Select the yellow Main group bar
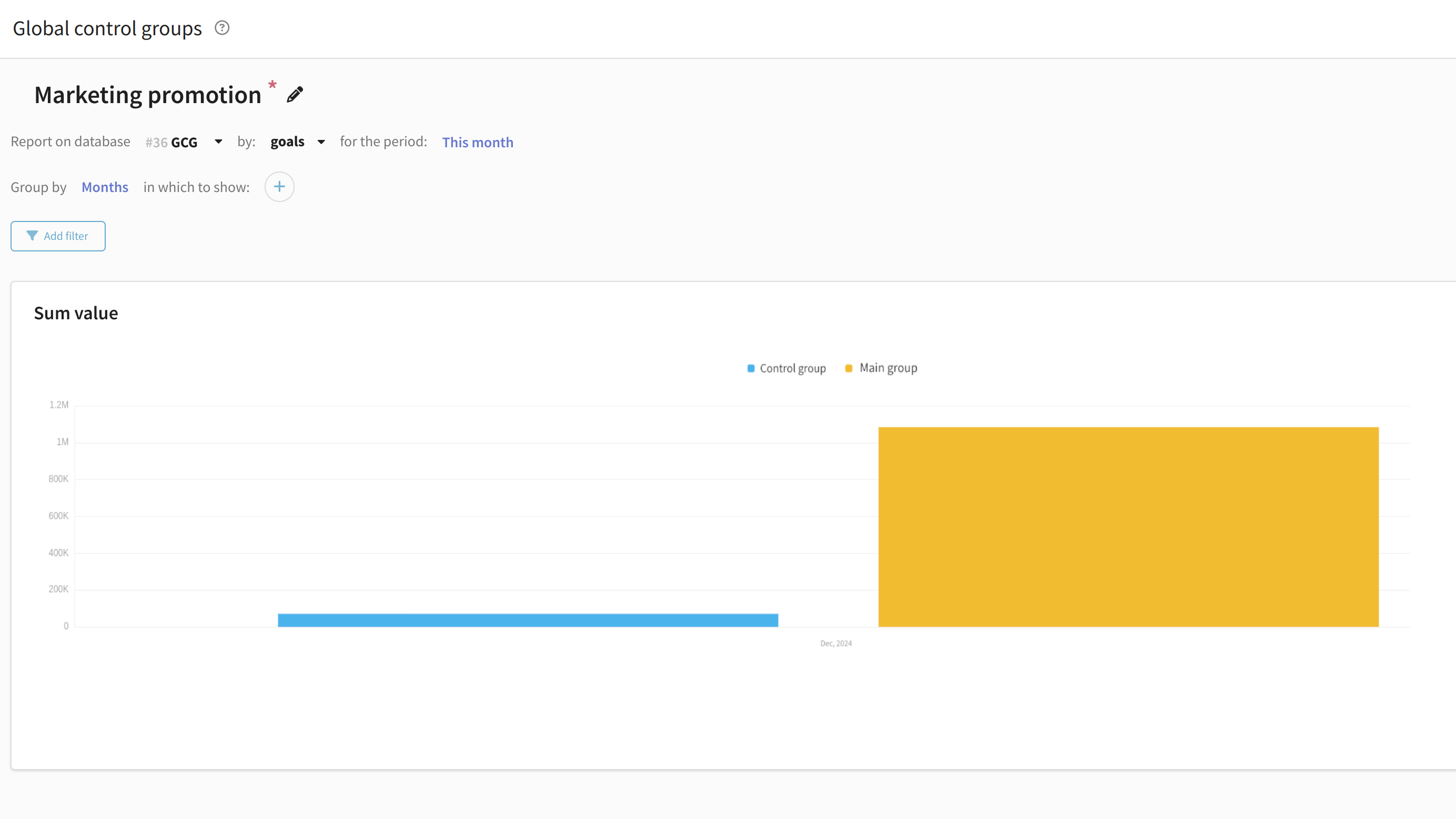Image resolution: width=1456 pixels, height=819 pixels. (x=1128, y=527)
